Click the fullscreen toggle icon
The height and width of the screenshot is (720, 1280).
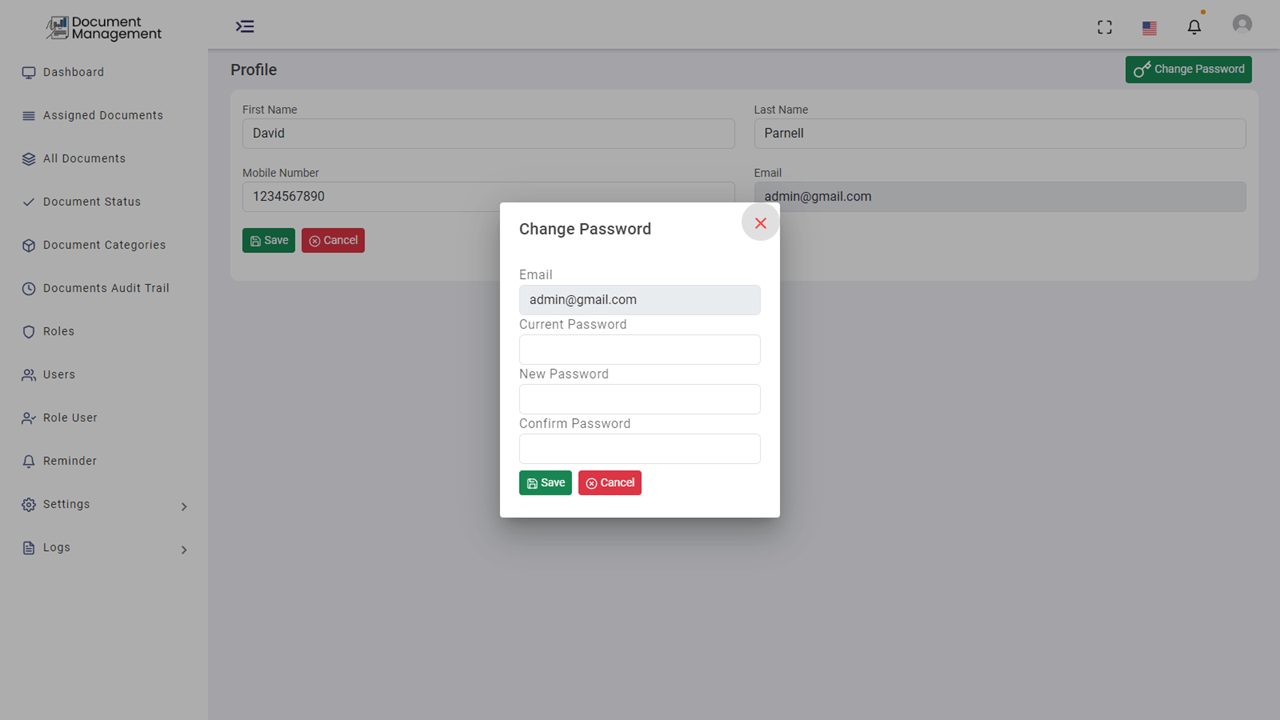click(x=1104, y=27)
